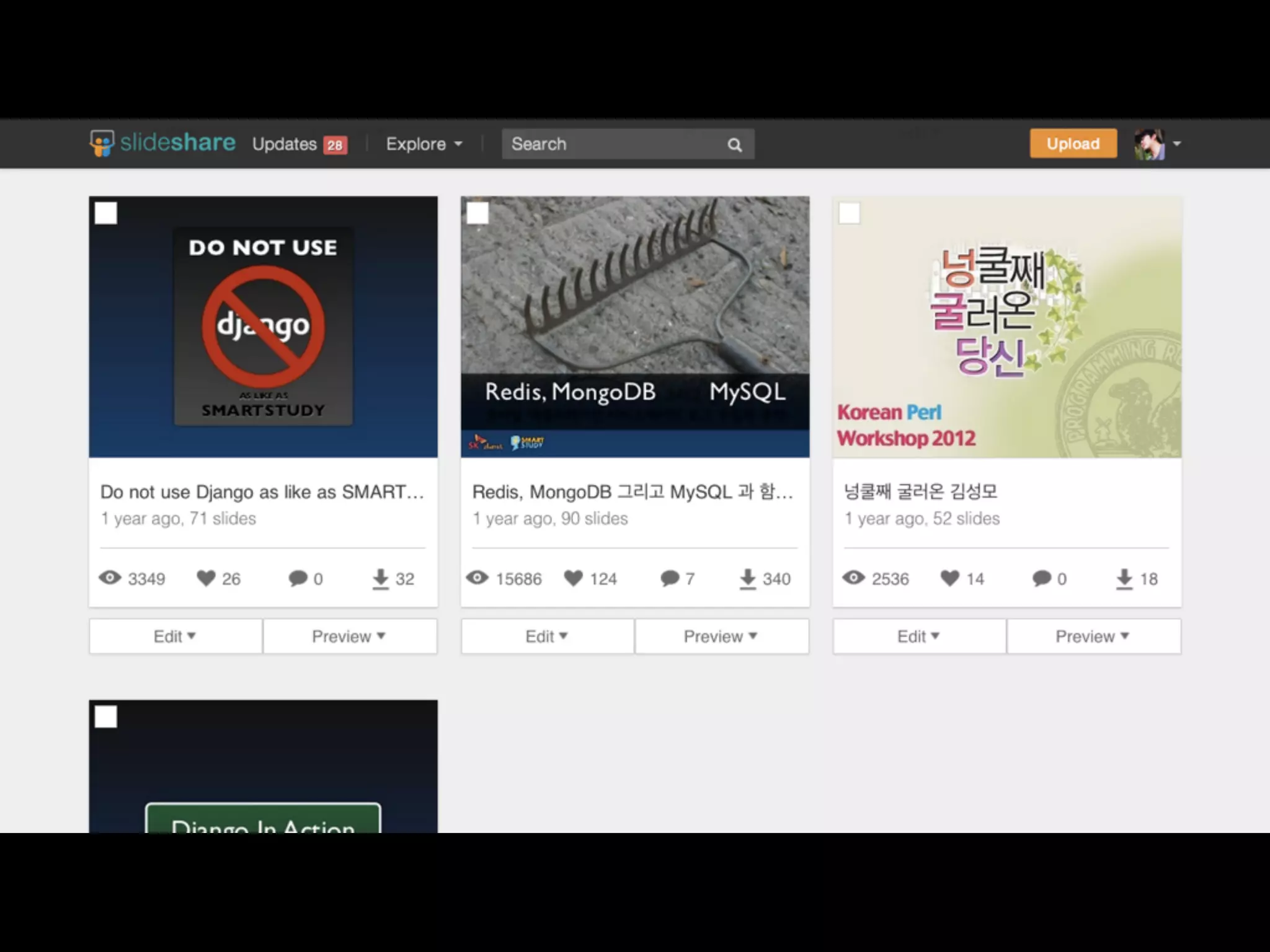The image size is (1270, 952).
Task: Expand Preview dropdown under Redis MongoDB slideshow
Action: tap(721, 636)
